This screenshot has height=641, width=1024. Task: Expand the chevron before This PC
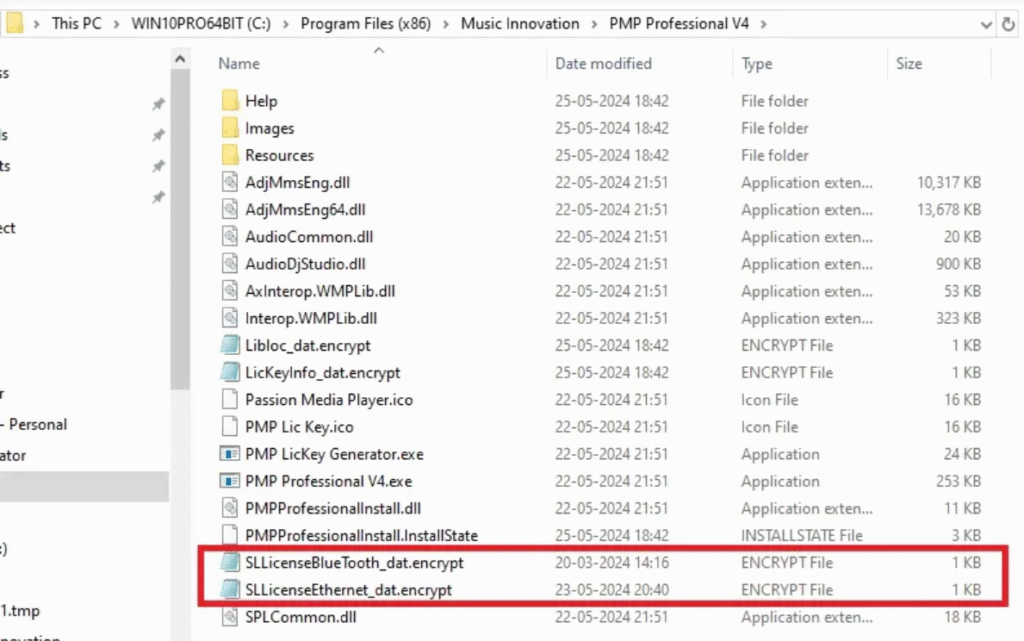(x=37, y=24)
